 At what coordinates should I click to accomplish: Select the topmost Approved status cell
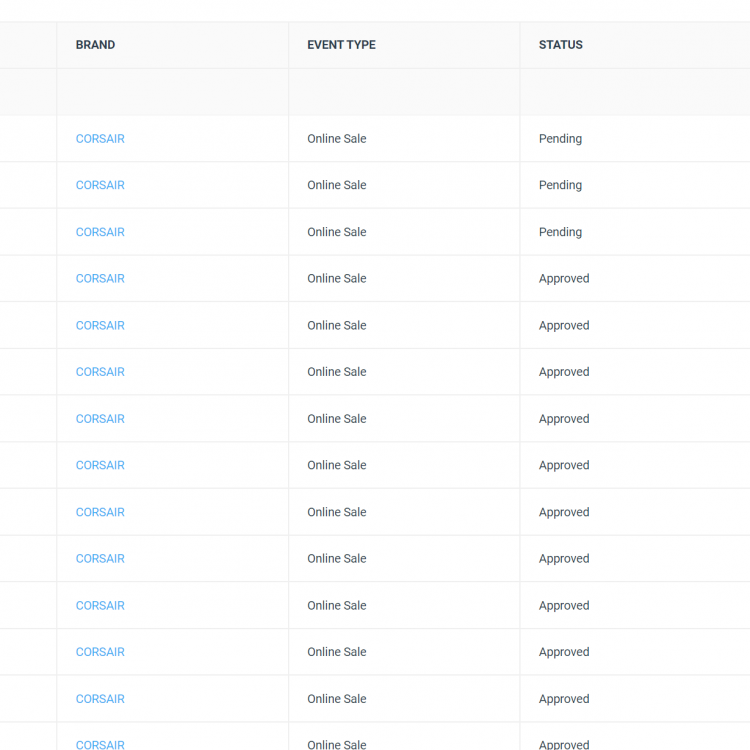(564, 278)
